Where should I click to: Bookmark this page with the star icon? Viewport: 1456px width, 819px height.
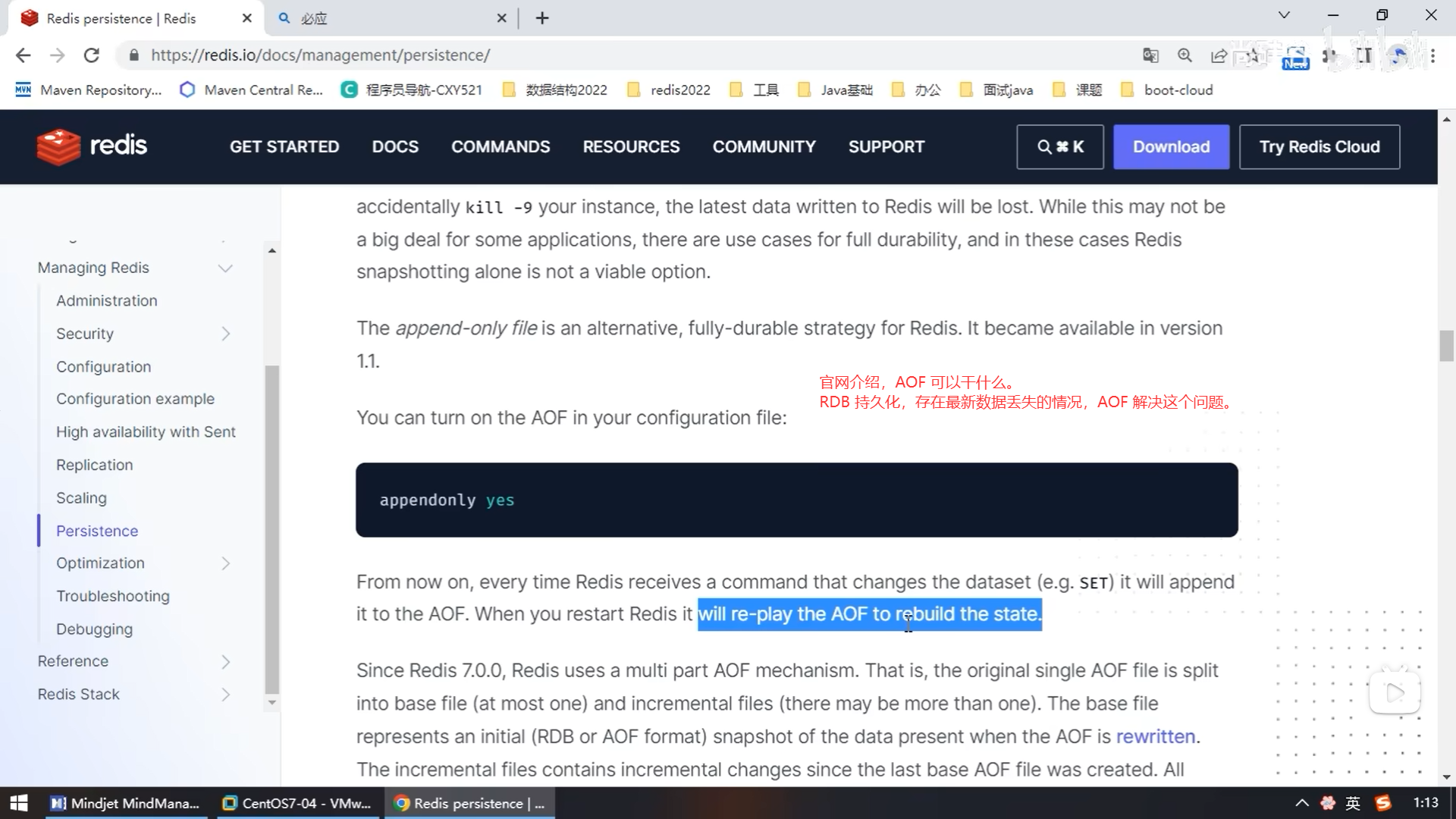coord(1253,55)
